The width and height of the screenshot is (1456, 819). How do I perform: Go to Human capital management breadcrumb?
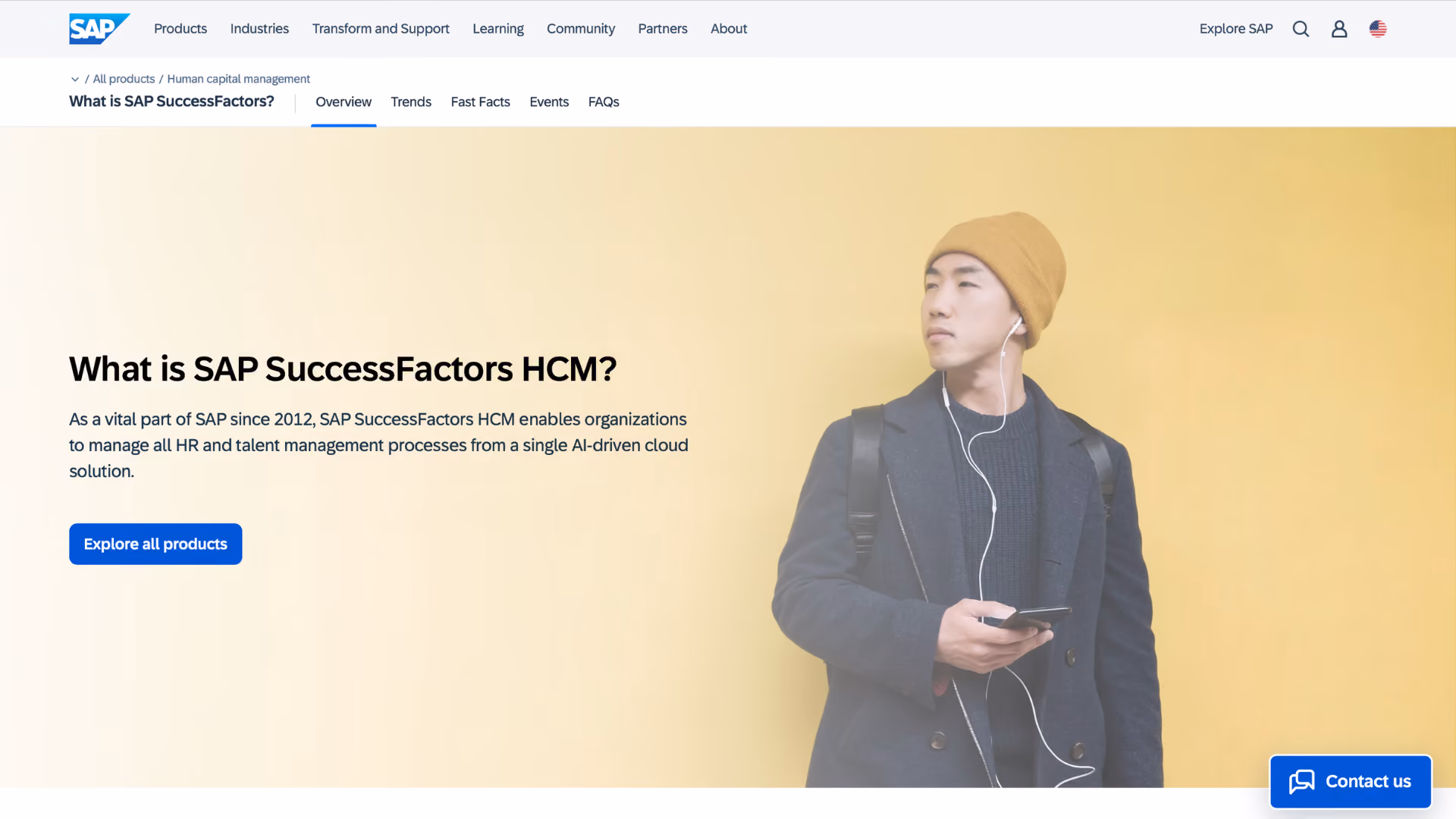point(239,79)
